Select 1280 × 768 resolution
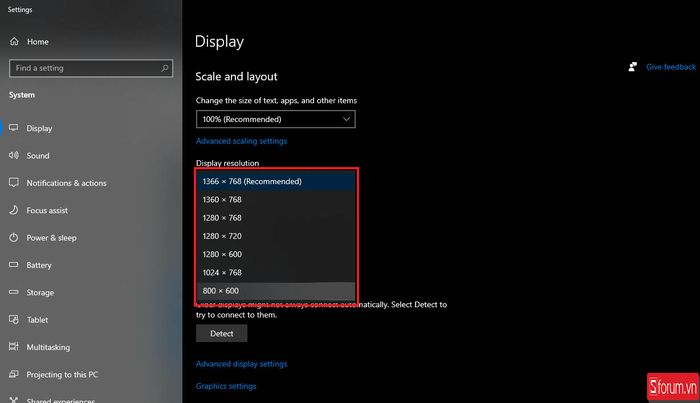 [276, 218]
